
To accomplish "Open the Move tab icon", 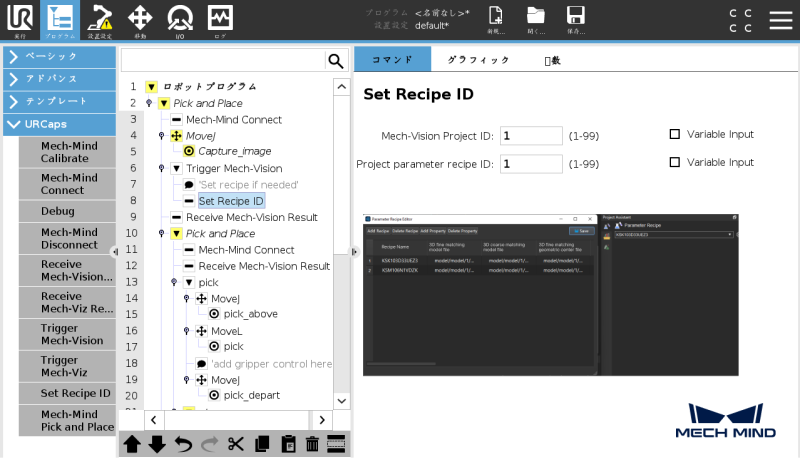I will point(140,20).
